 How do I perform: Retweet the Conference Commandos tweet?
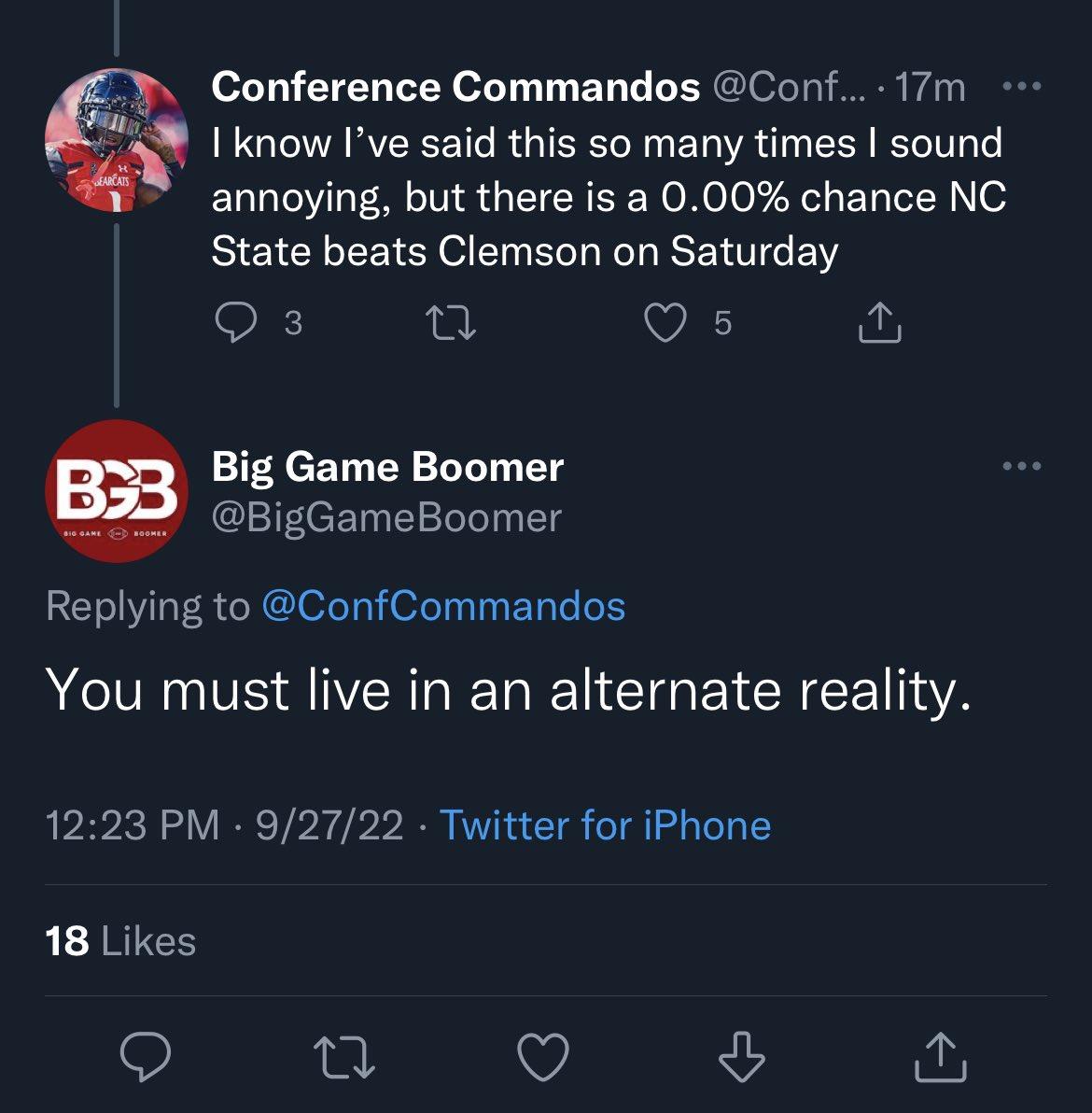click(x=451, y=323)
